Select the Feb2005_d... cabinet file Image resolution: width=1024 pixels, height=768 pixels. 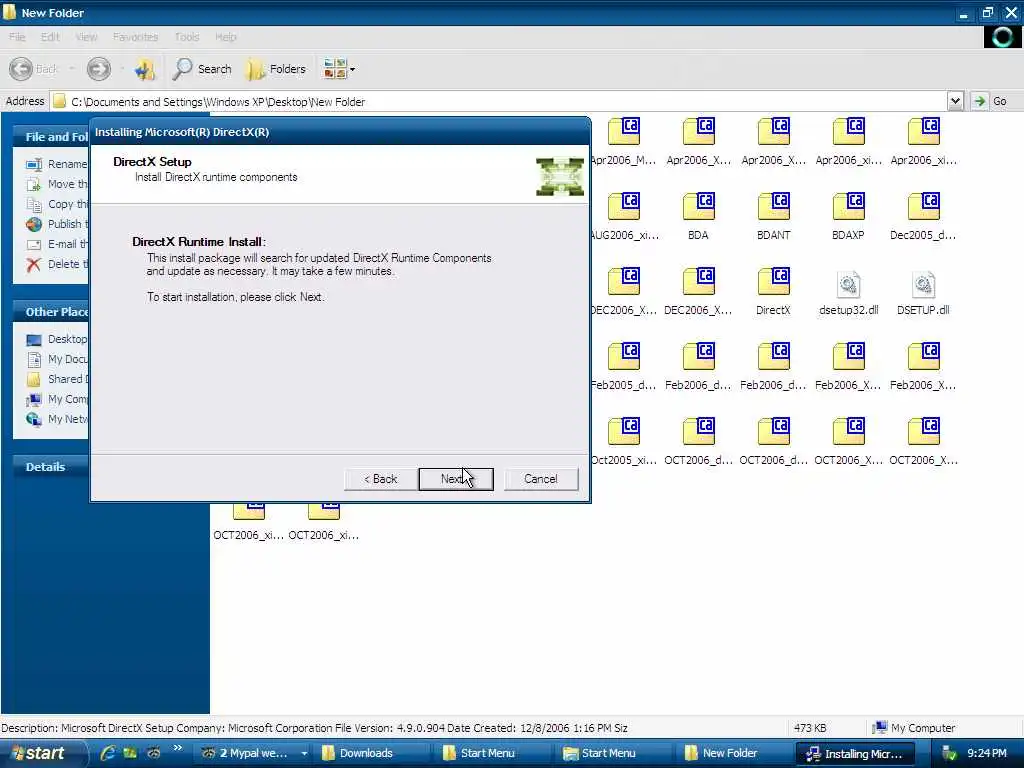pos(623,367)
